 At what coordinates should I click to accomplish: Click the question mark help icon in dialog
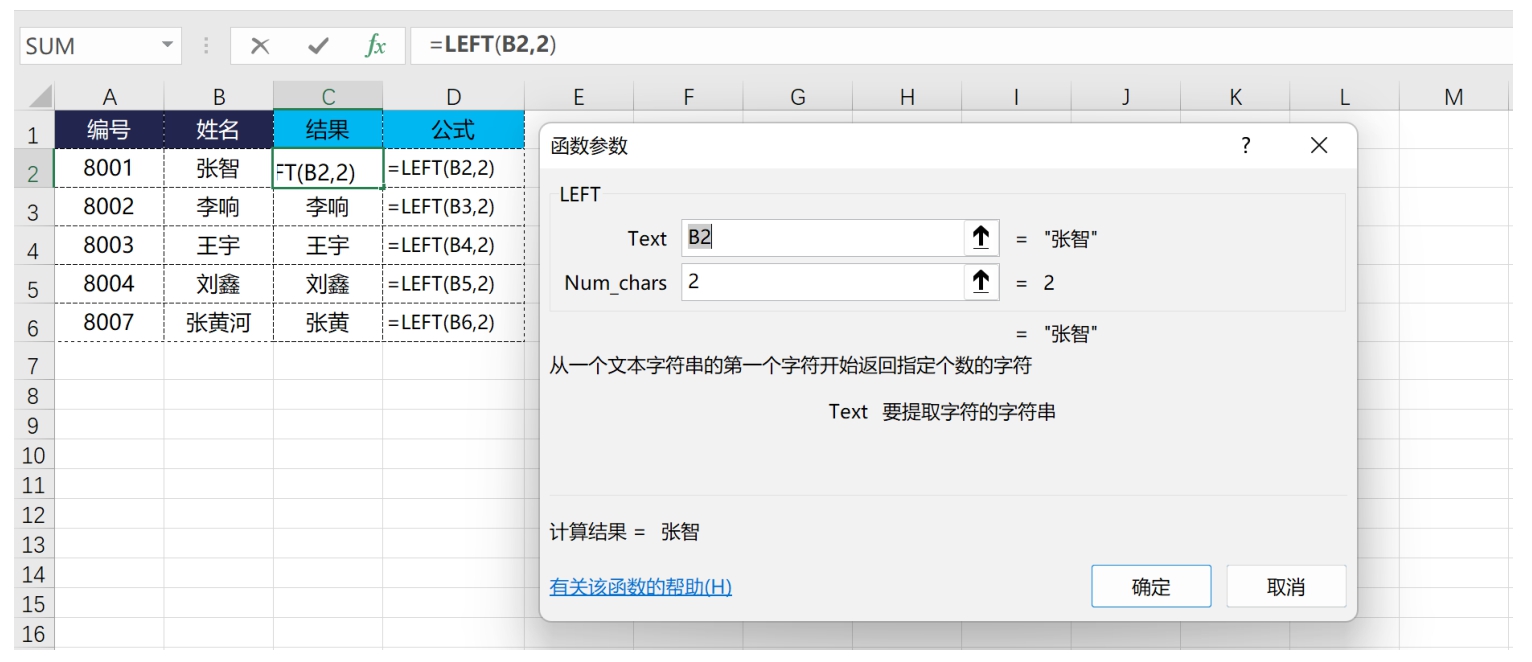click(x=1245, y=146)
